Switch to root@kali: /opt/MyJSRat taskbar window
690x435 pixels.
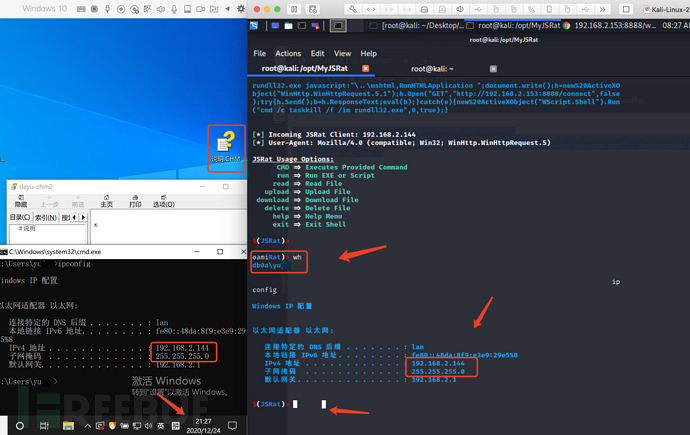514,26
